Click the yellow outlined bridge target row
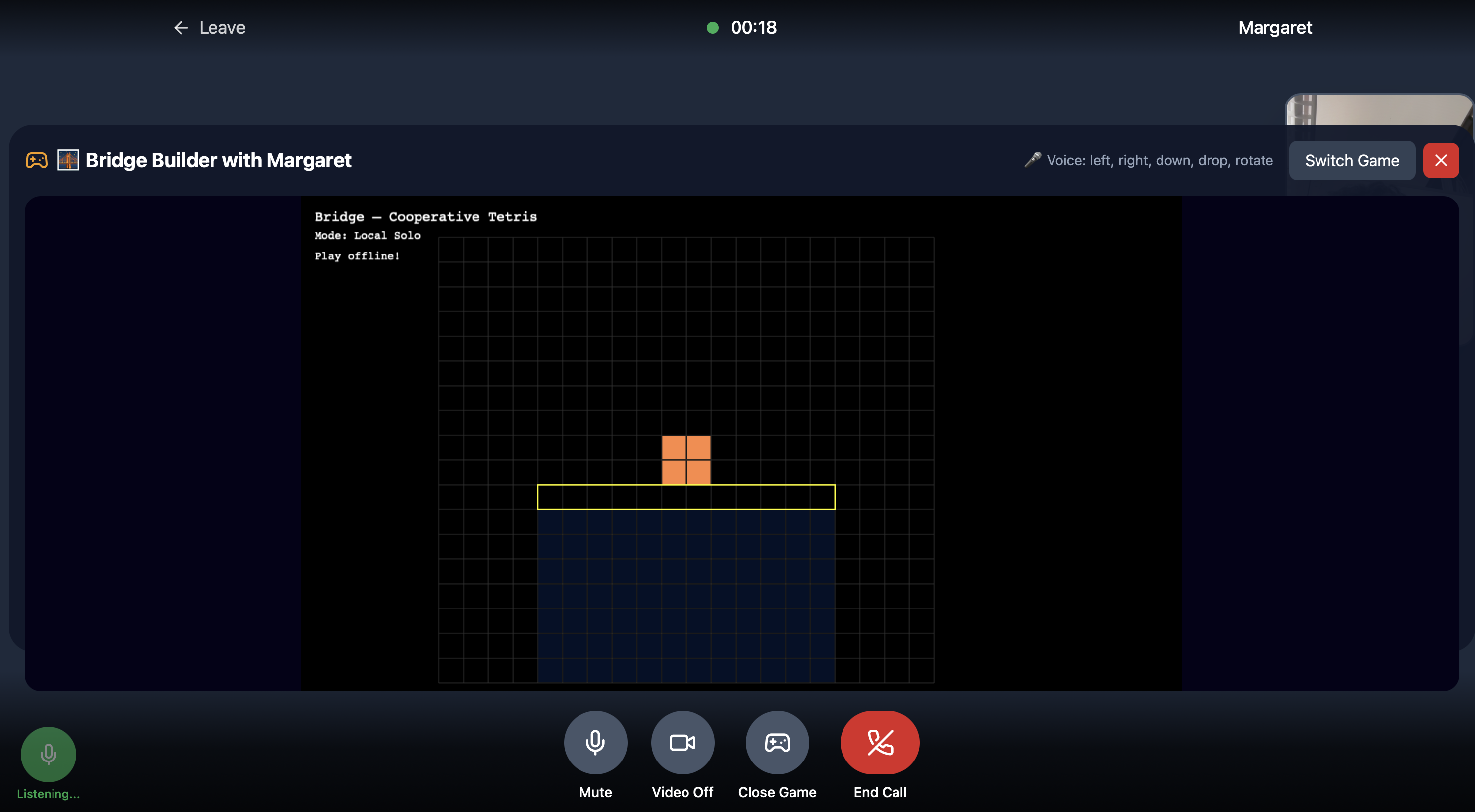The width and height of the screenshot is (1475, 812). click(x=686, y=497)
